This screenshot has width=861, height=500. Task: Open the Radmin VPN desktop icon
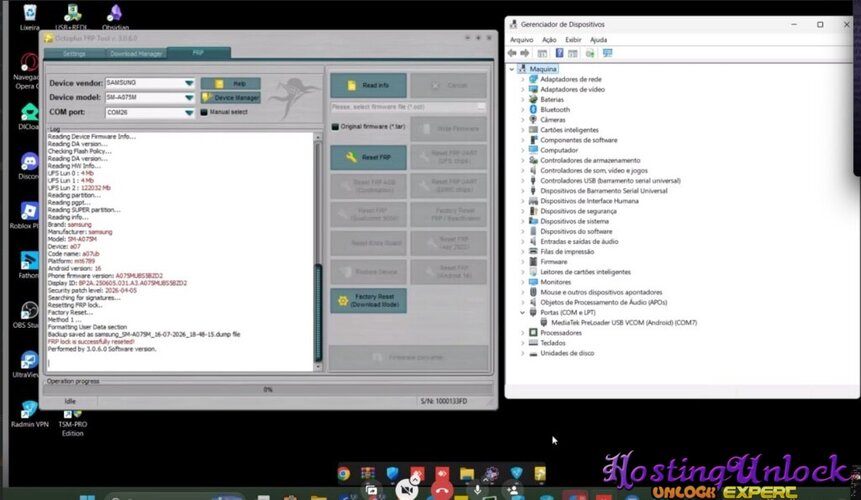point(29,414)
